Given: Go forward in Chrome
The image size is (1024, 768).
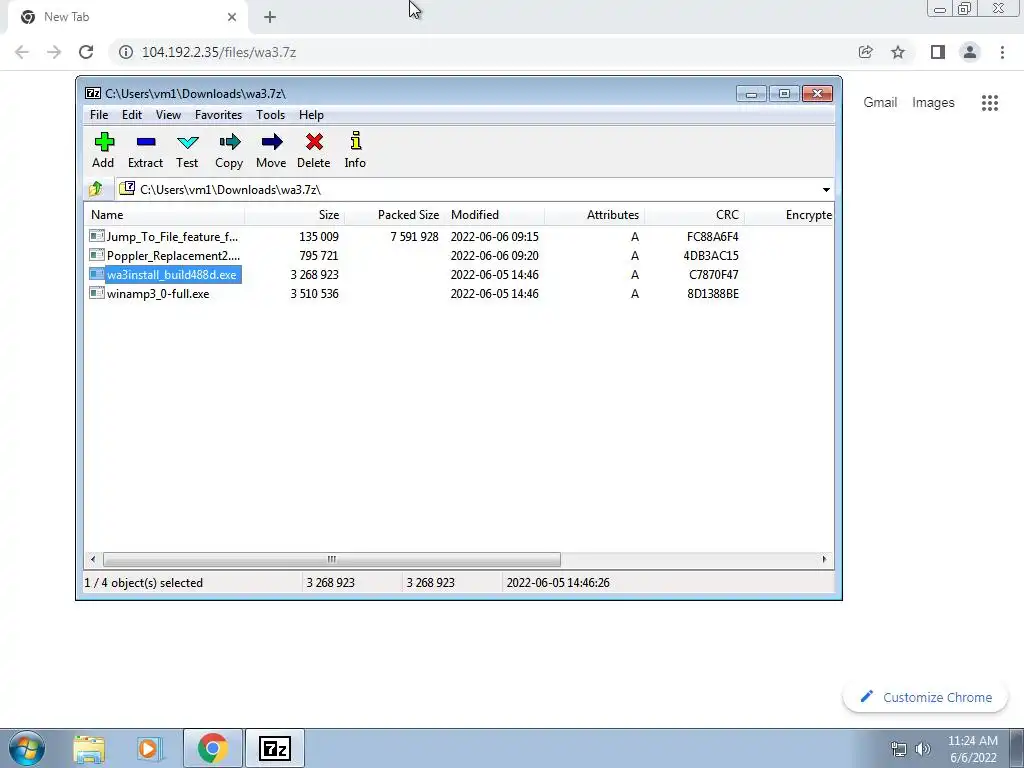Looking at the screenshot, I should click(x=54, y=52).
